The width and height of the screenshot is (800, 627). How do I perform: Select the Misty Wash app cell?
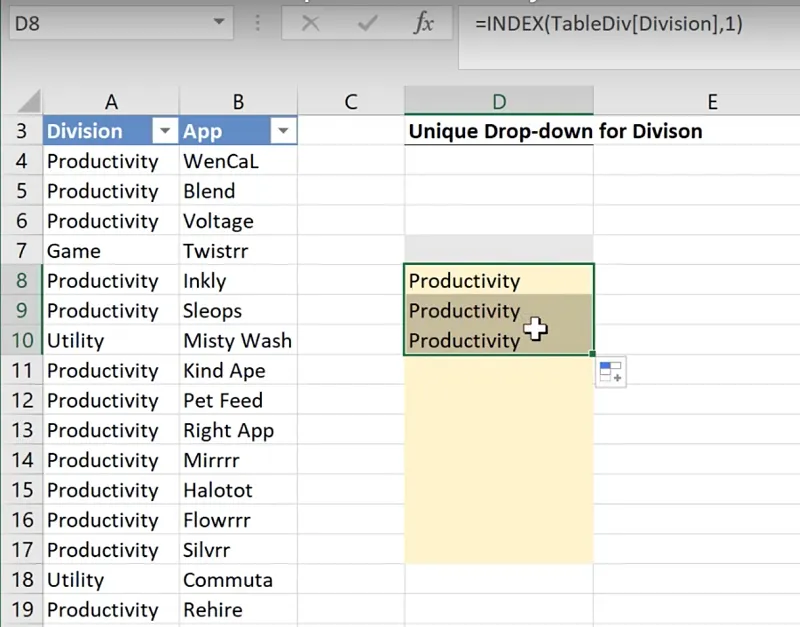pyautogui.click(x=237, y=341)
